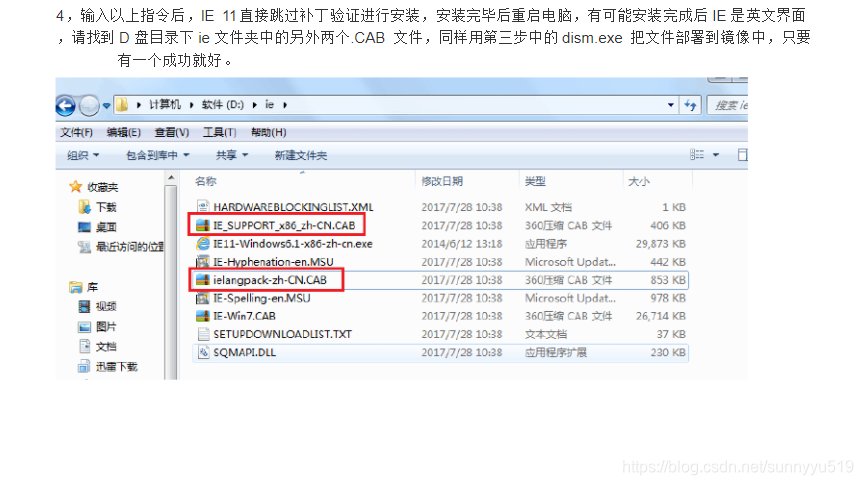Open the 工具(T) menu
The width and height of the screenshot is (863, 485).
220,132
